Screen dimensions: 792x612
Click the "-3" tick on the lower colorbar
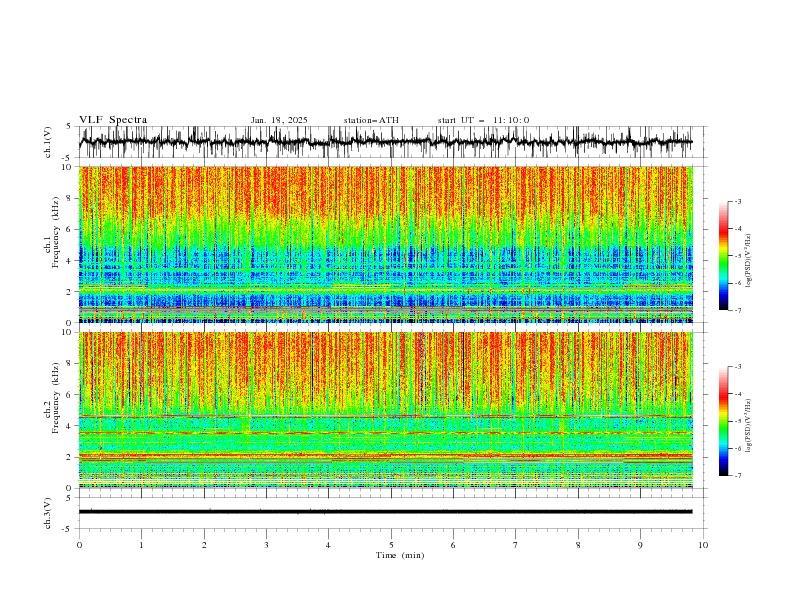[x=738, y=367]
